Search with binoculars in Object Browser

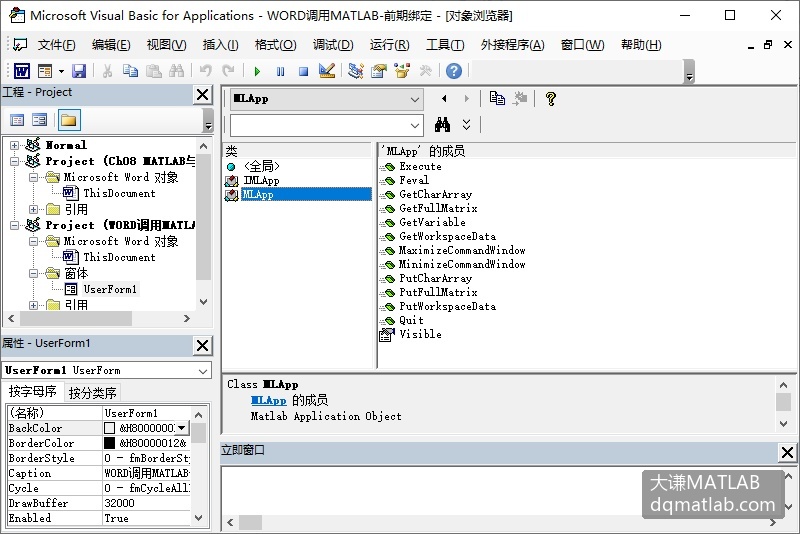442,124
